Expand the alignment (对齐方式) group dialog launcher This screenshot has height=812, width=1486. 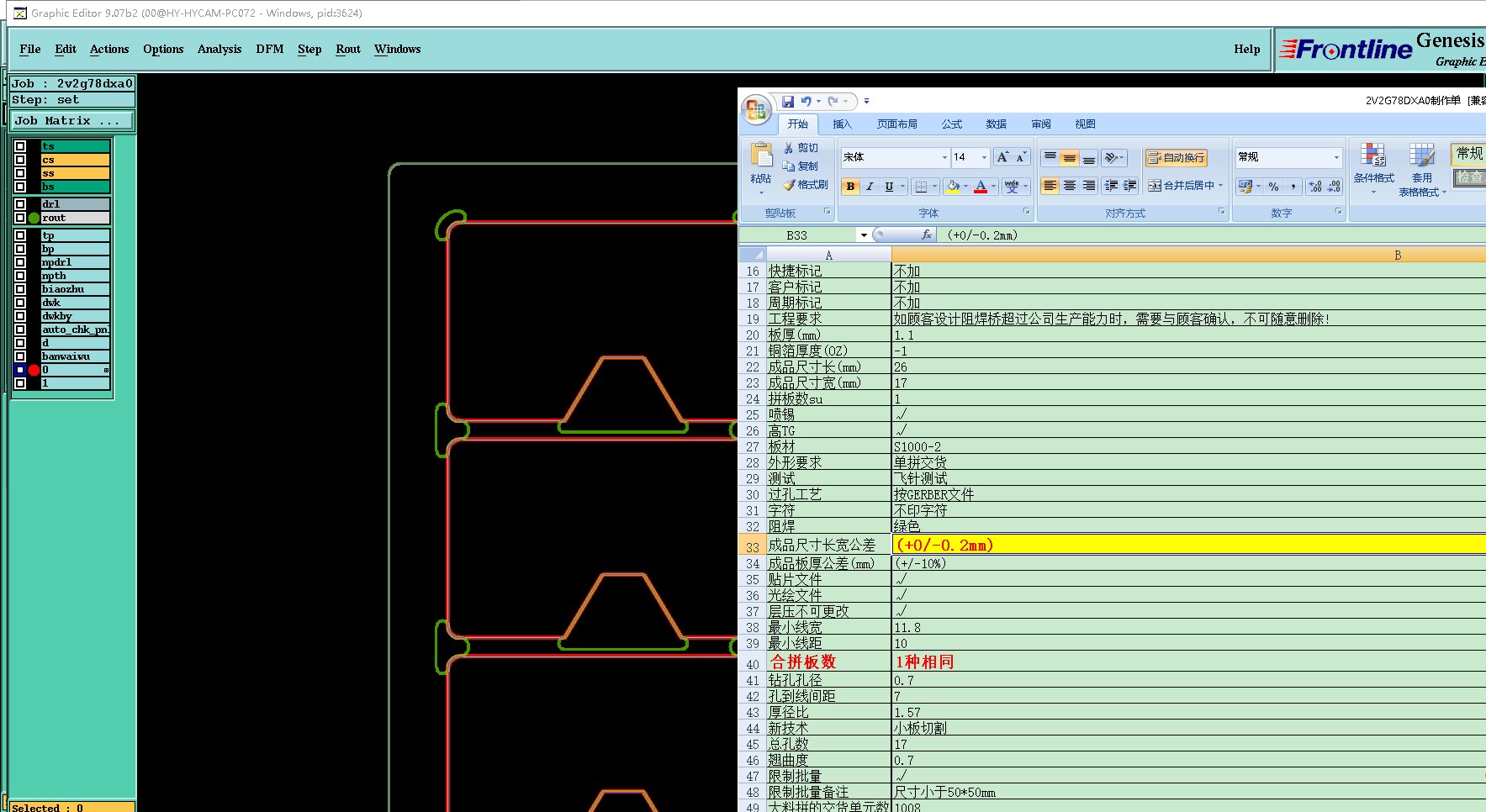1222,212
